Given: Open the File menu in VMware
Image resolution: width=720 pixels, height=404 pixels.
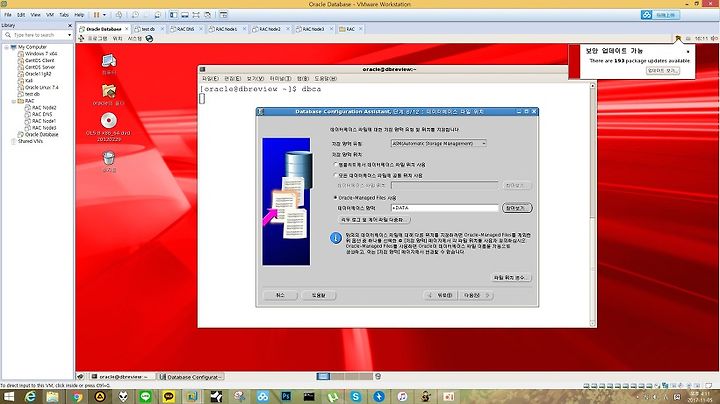Looking at the screenshot, I should [8, 15].
